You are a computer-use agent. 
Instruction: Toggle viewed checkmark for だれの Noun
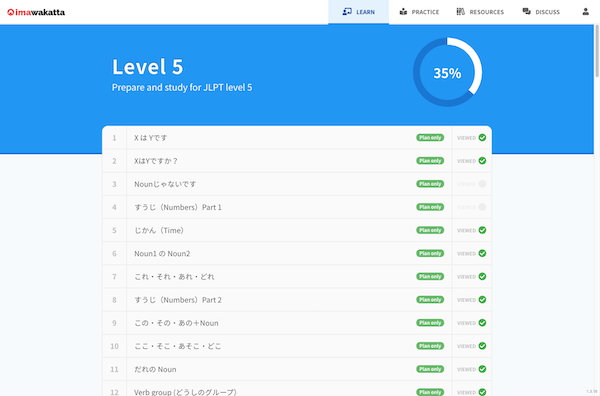[x=482, y=369]
